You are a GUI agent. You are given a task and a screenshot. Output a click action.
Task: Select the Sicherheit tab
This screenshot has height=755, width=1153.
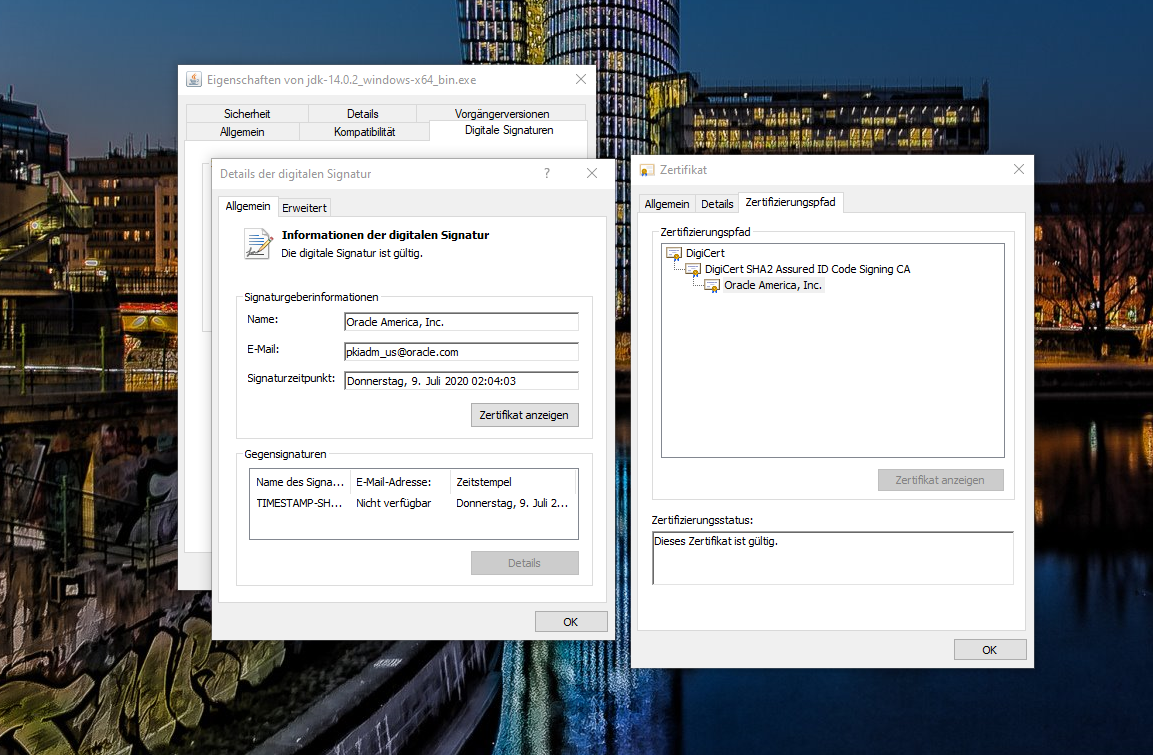(247, 114)
